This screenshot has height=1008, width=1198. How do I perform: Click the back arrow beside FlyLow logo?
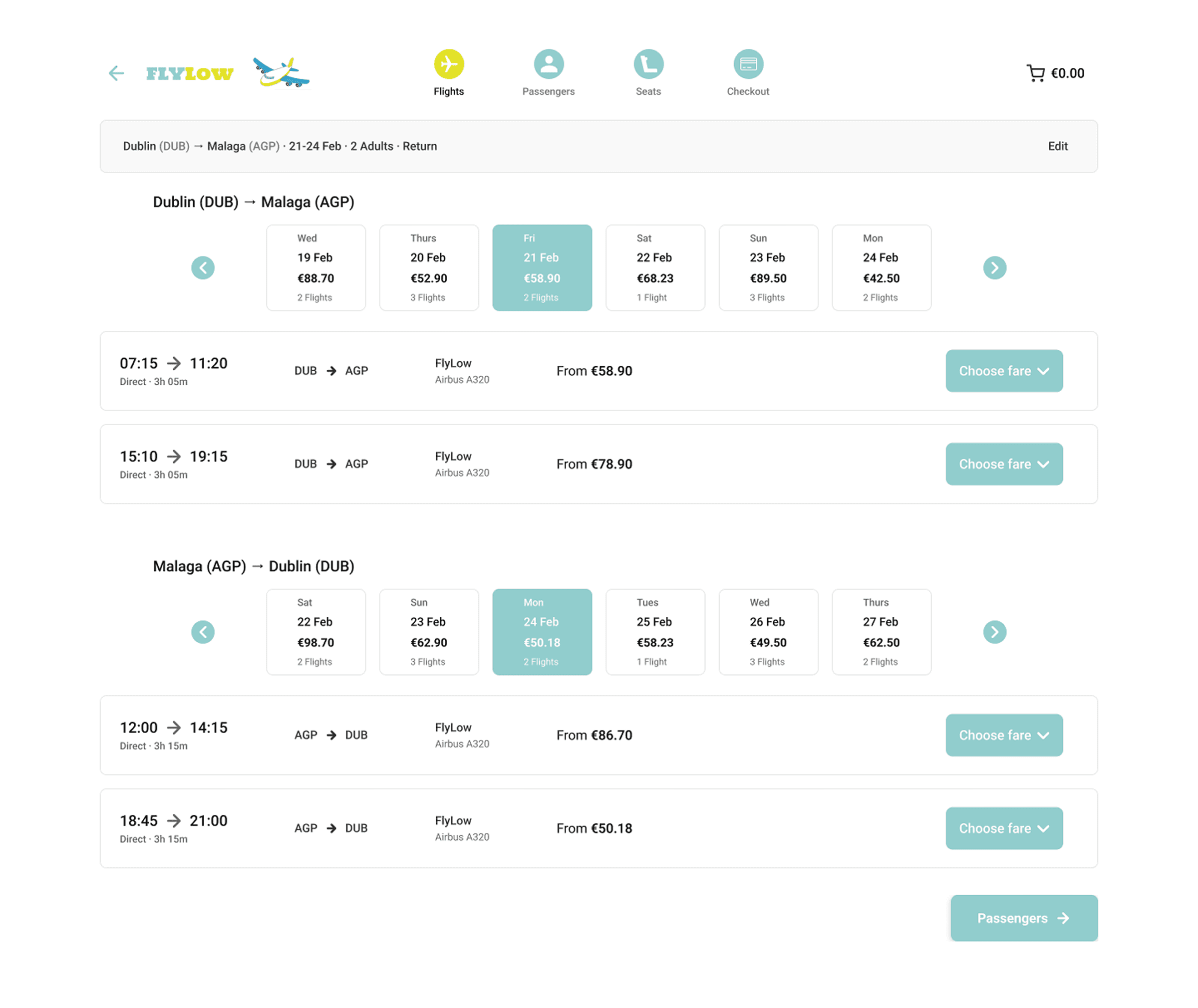point(116,73)
